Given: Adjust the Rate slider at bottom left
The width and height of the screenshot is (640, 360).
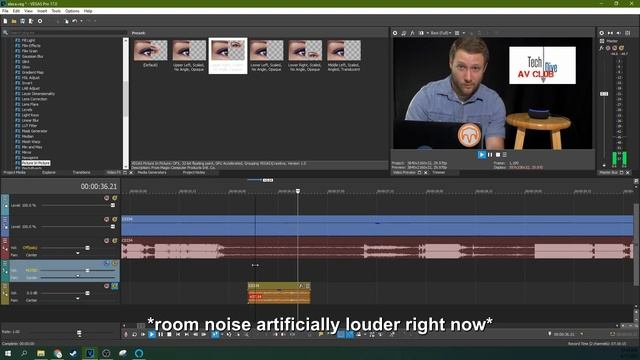Looking at the screenshot, I should [x=79, y=333].
